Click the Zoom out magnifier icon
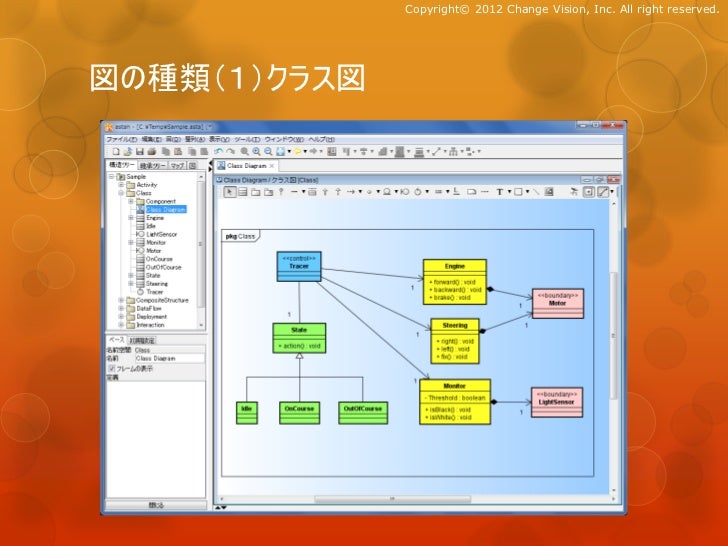The height and width of the screenshot is (546, 728). tap(268, 151)
